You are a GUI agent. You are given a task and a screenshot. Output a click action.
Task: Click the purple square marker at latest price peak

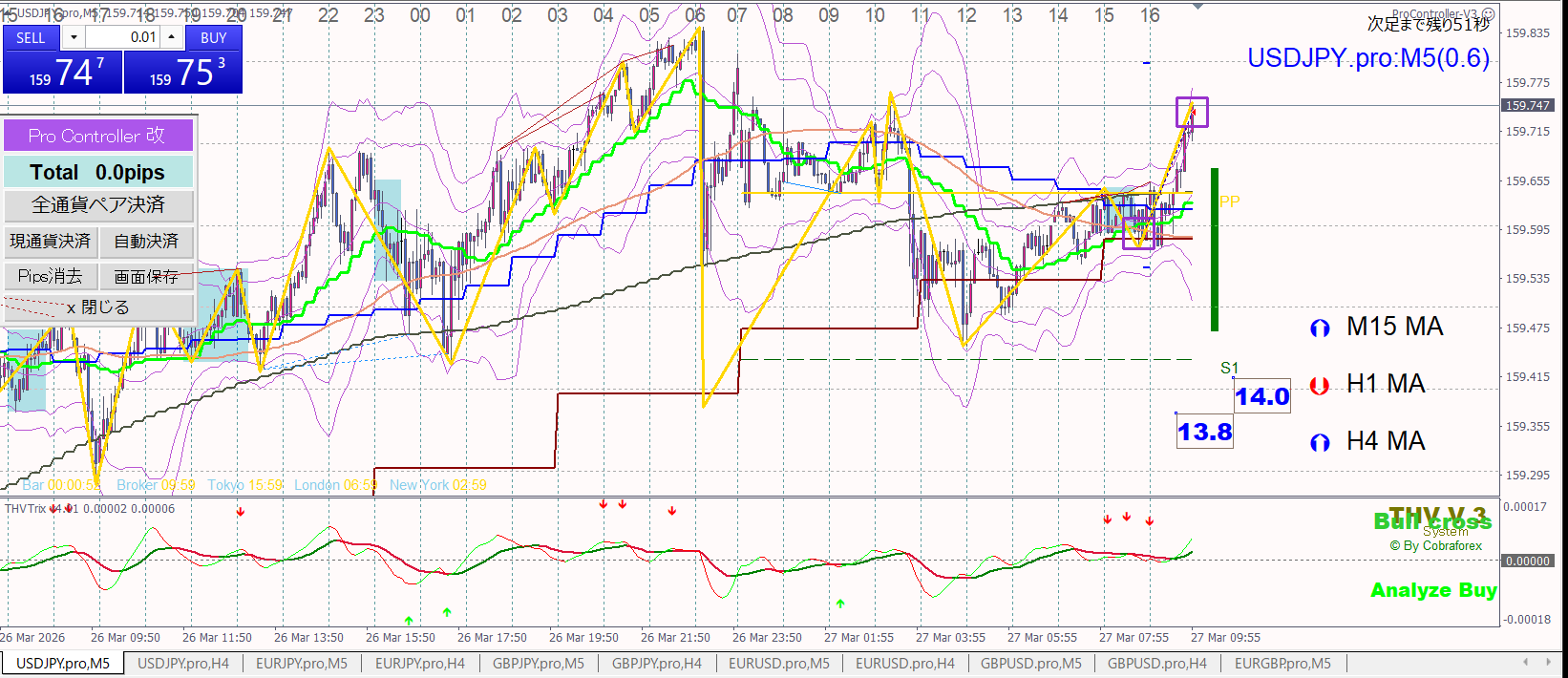tap(1192, 112)
